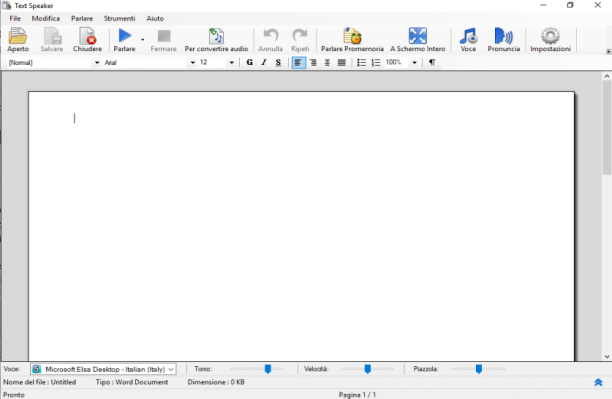The image size is (612, 399).
Task: Adjust the Velocità speed slider
Action: pos(367,369)
